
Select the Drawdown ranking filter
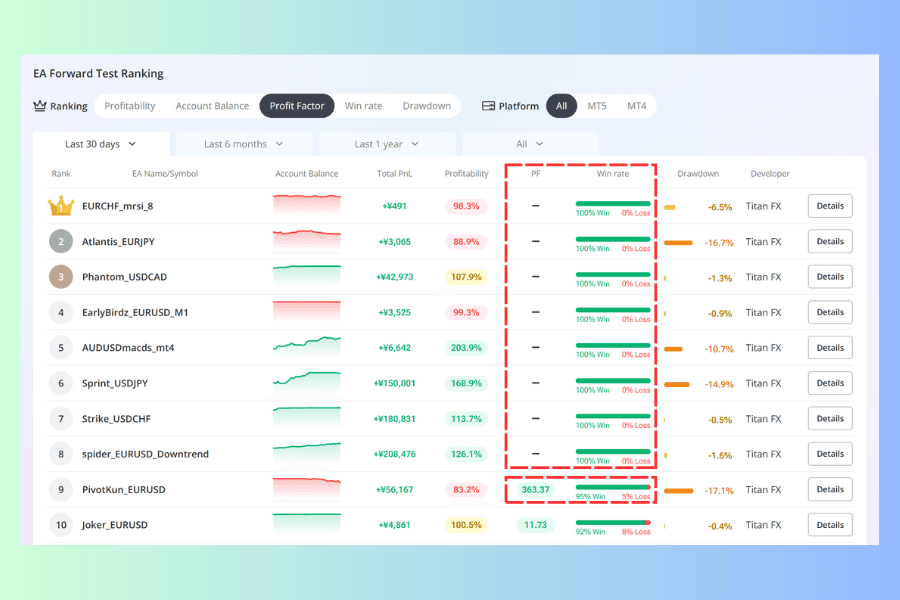(426, 106)
